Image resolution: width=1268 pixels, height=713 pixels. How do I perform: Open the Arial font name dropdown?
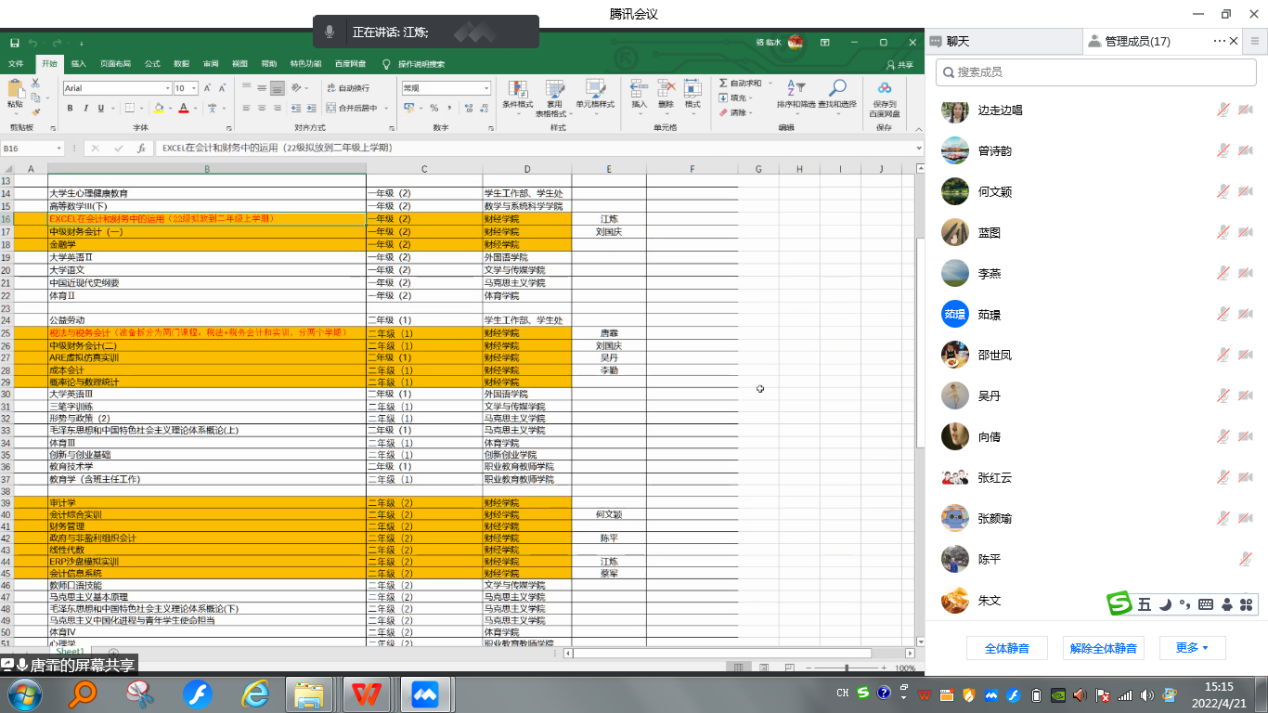(167, 88)
